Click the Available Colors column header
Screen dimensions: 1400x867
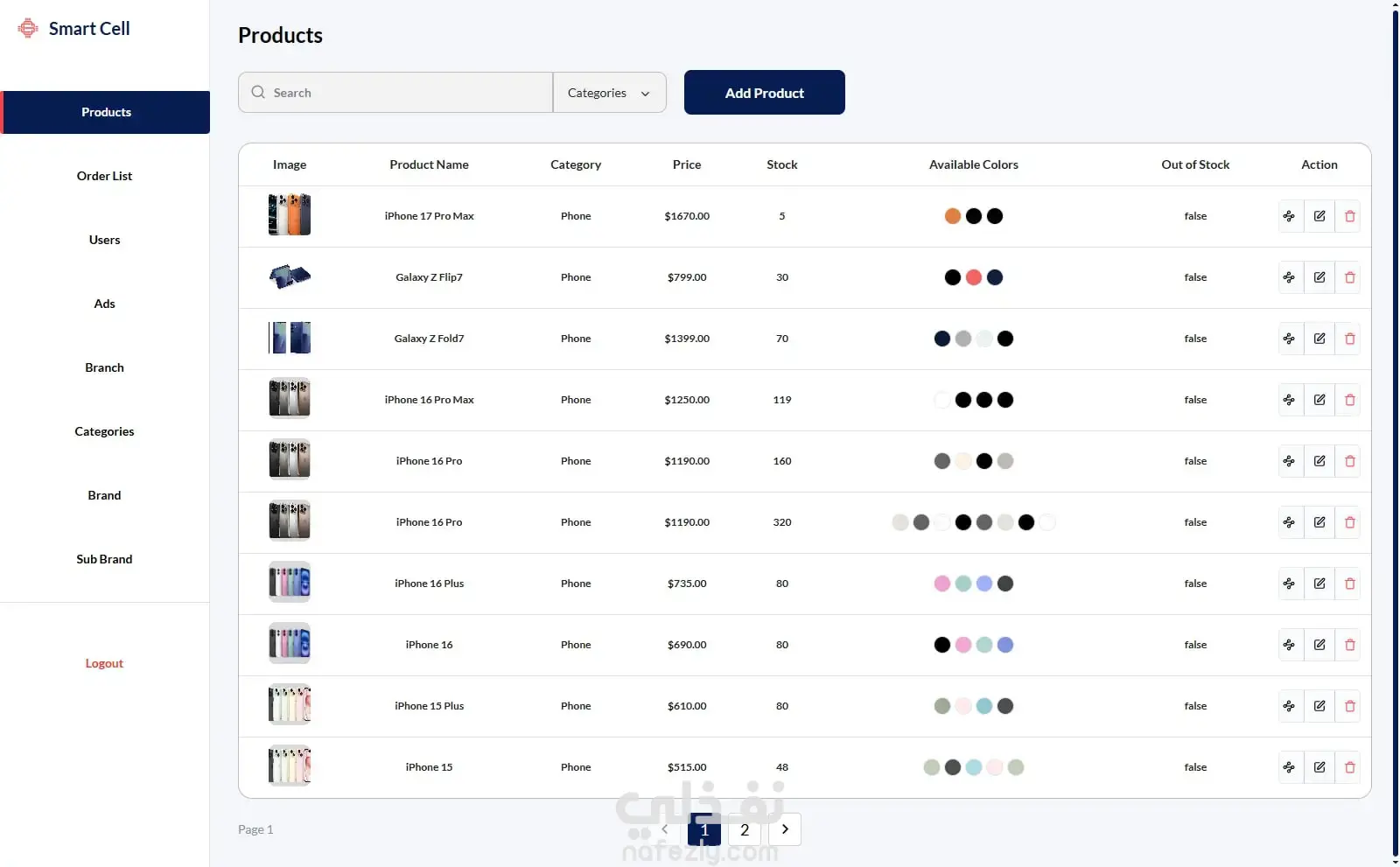click(x=974, y=164)
